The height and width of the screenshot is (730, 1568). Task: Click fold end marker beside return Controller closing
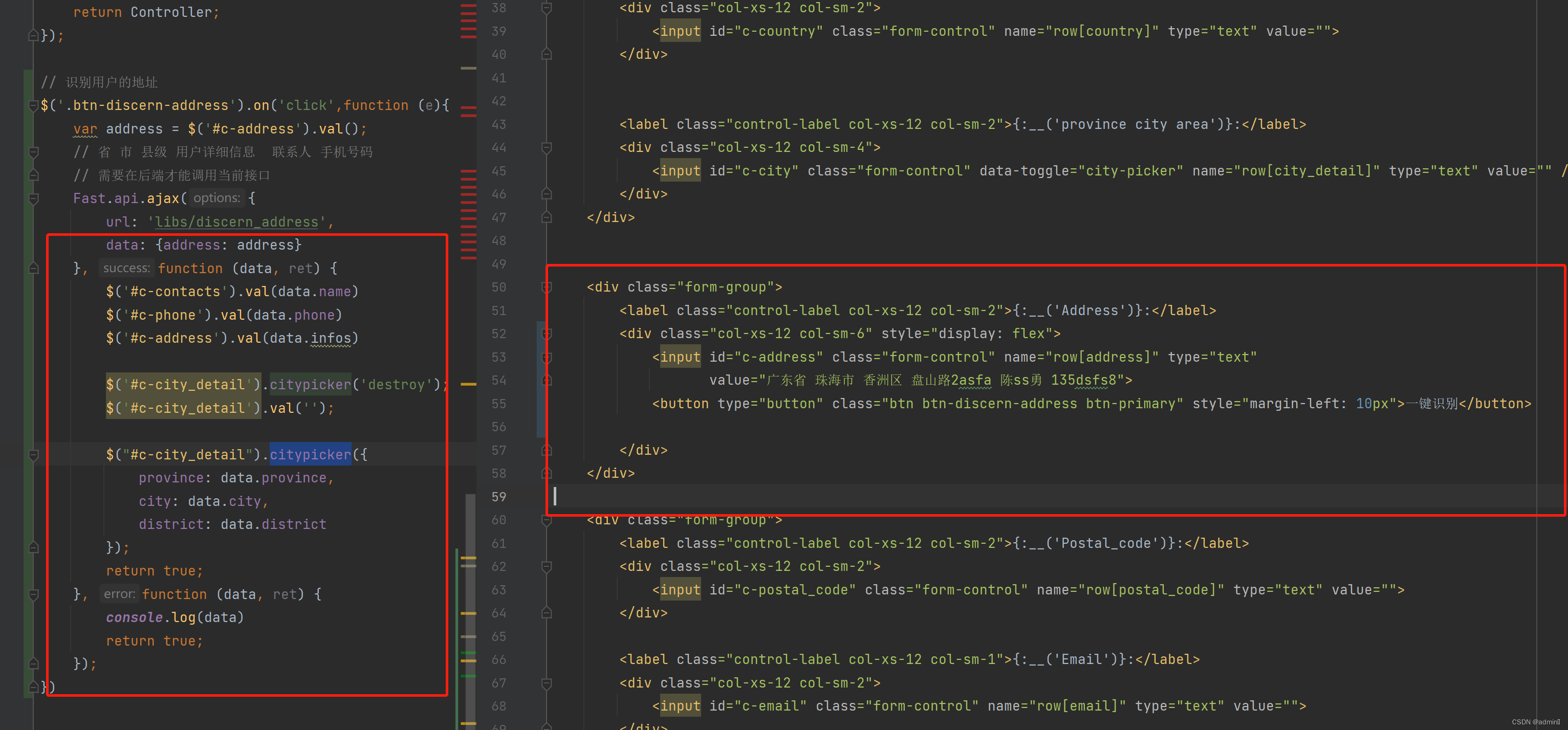(x=34, y=35)
